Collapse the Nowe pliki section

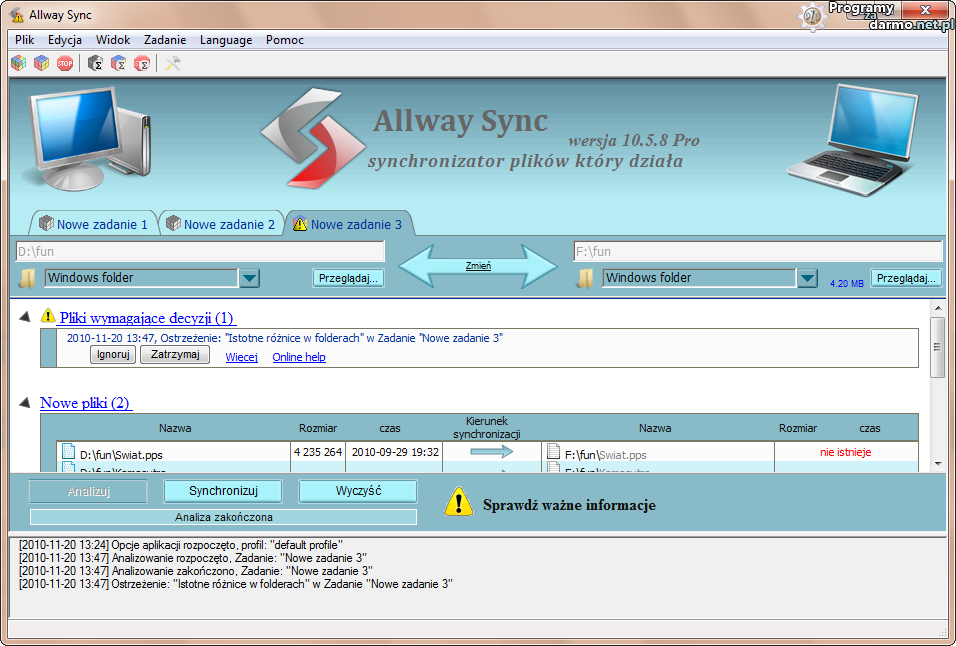pyautogui.click(x=24, y=402)
